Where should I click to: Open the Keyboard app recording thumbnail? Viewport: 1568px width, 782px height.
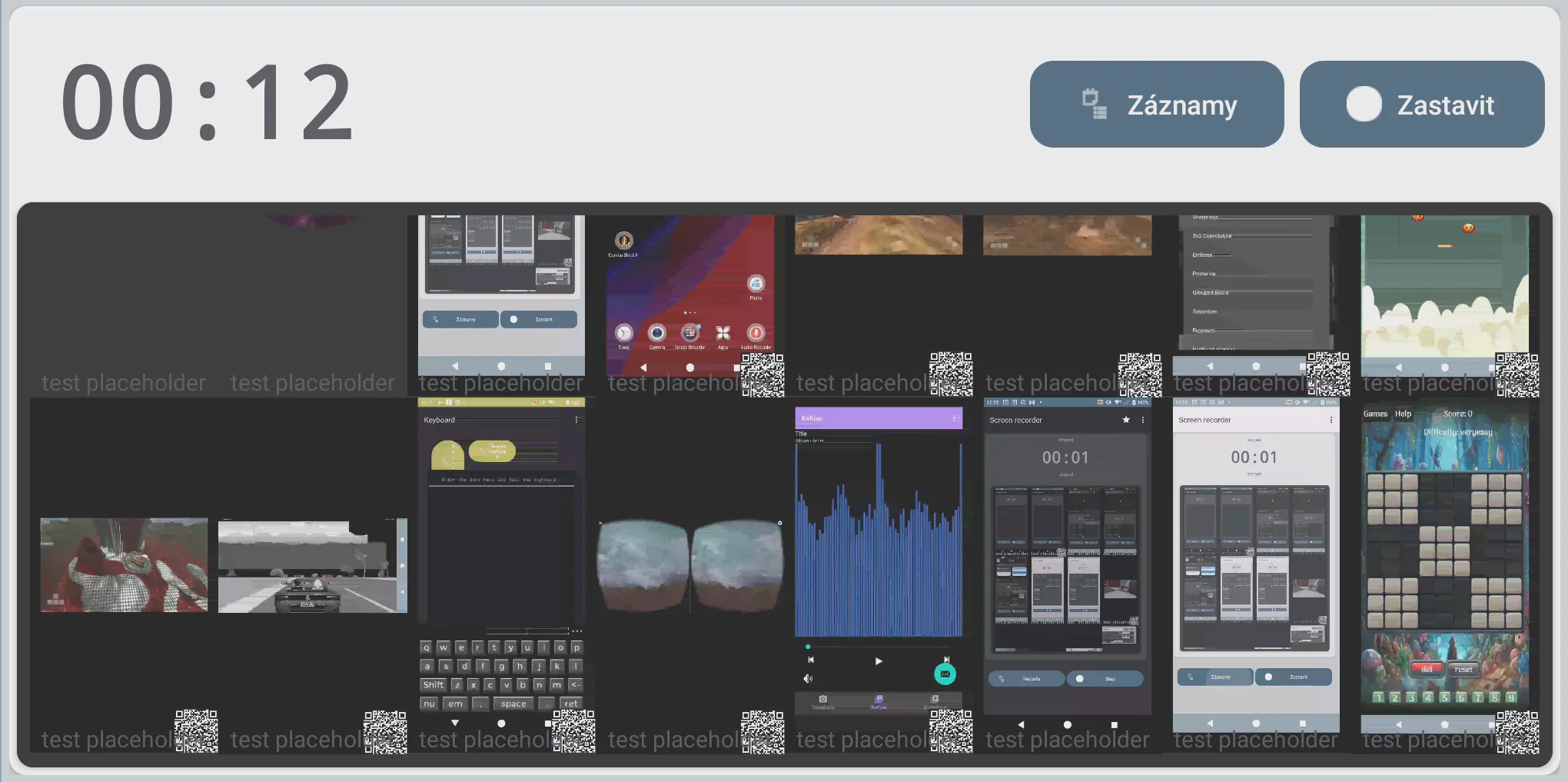tap(501, 564)
